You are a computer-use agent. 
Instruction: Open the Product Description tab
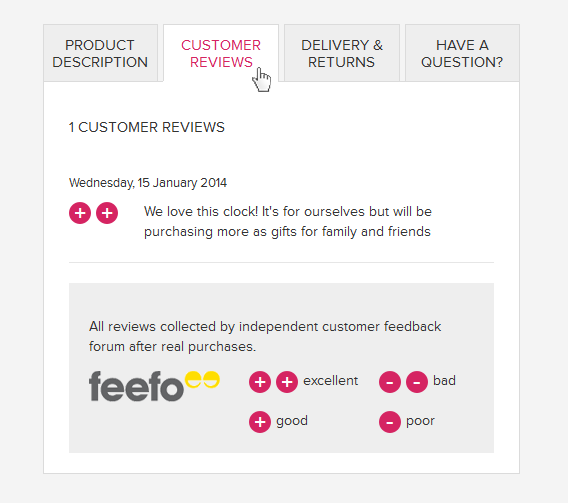pyautogui.click(x=100, y=53)
